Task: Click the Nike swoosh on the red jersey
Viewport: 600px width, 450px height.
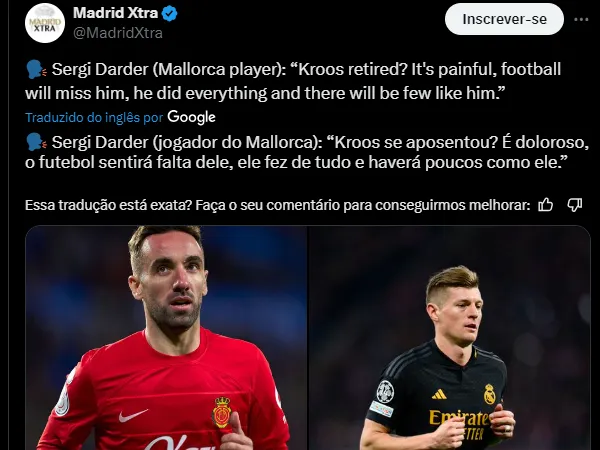Action: pyautogui.click(x=133, y=415)
